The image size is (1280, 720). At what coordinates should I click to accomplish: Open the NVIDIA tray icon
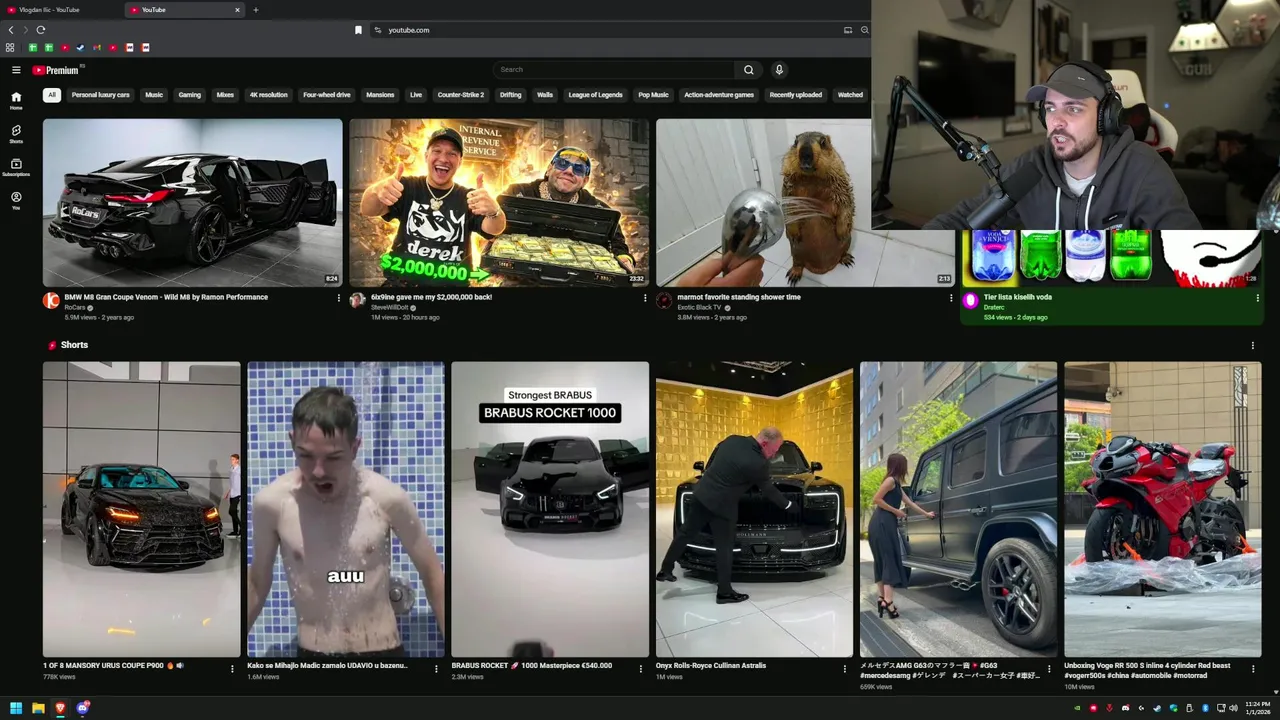pos(1077,708)
